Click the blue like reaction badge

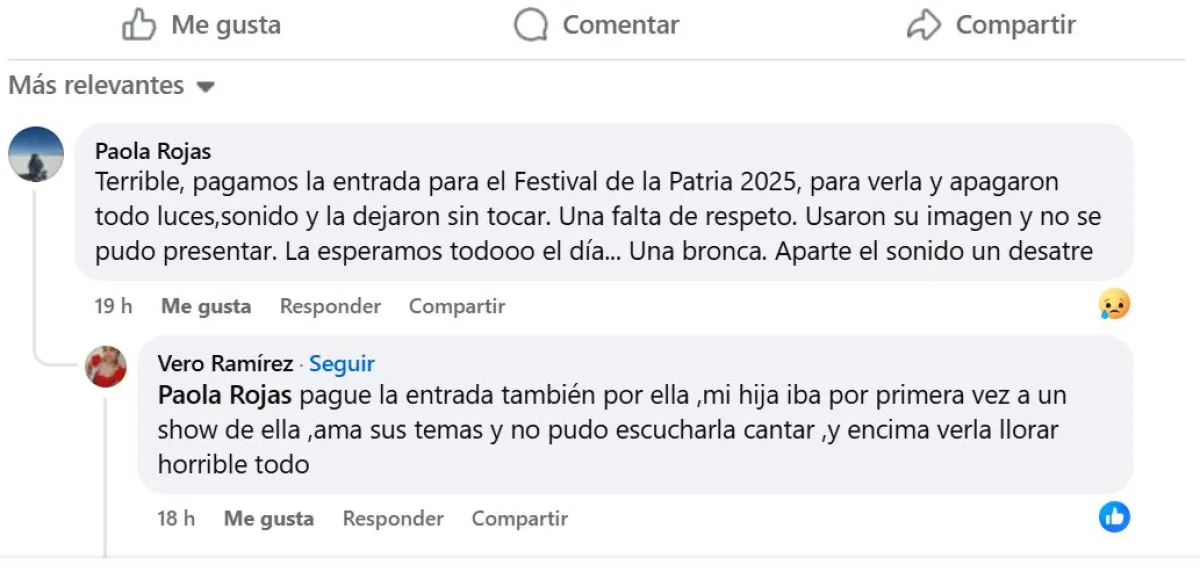[1114, 516]
